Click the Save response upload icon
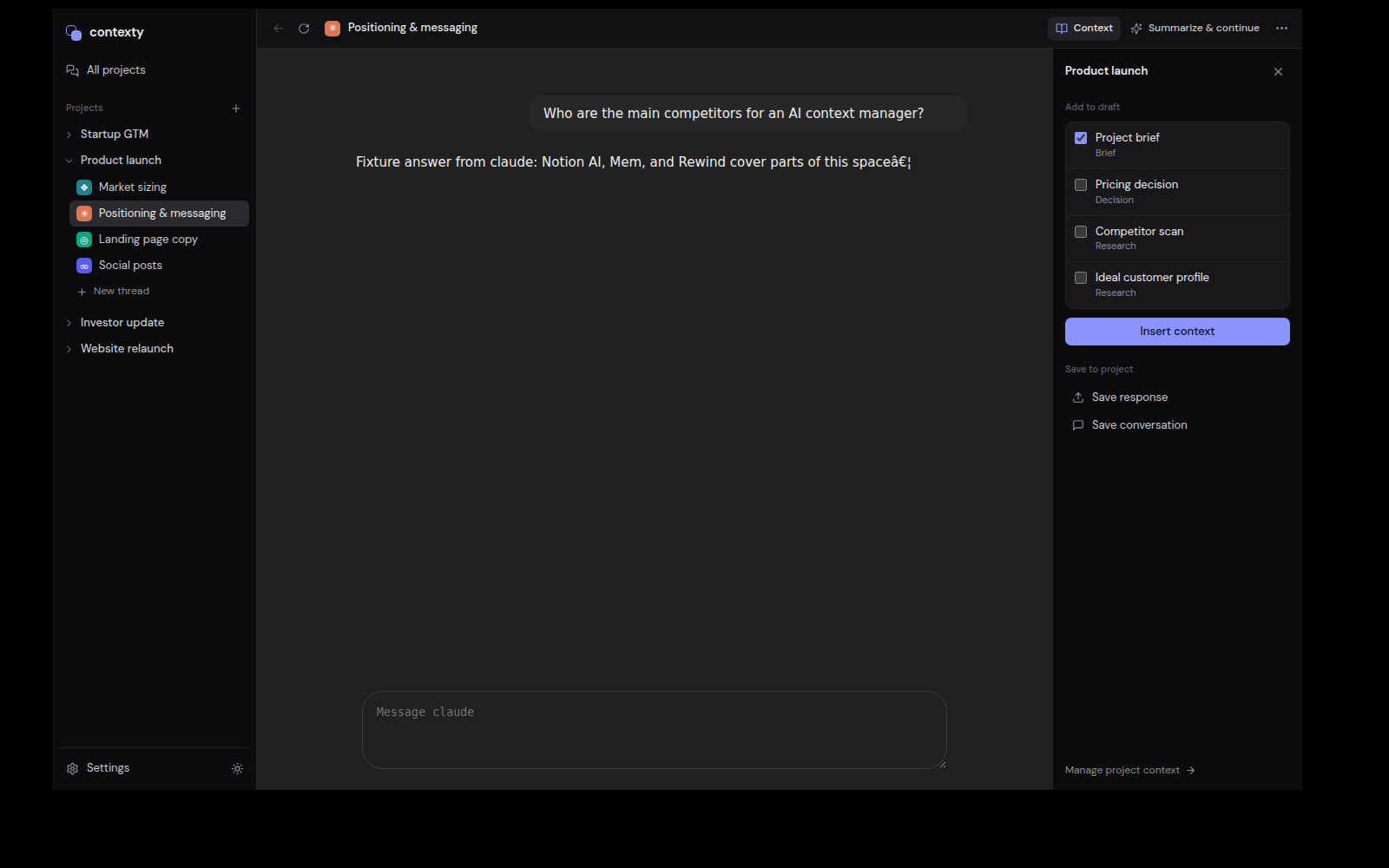Screen dimensions: 1389x868 point(1078,398)
